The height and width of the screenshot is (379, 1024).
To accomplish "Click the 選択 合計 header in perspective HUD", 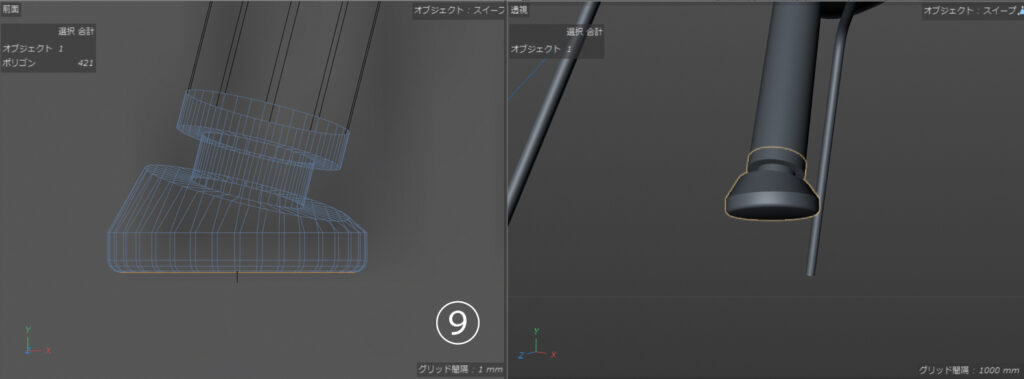I will coord(584,31).
